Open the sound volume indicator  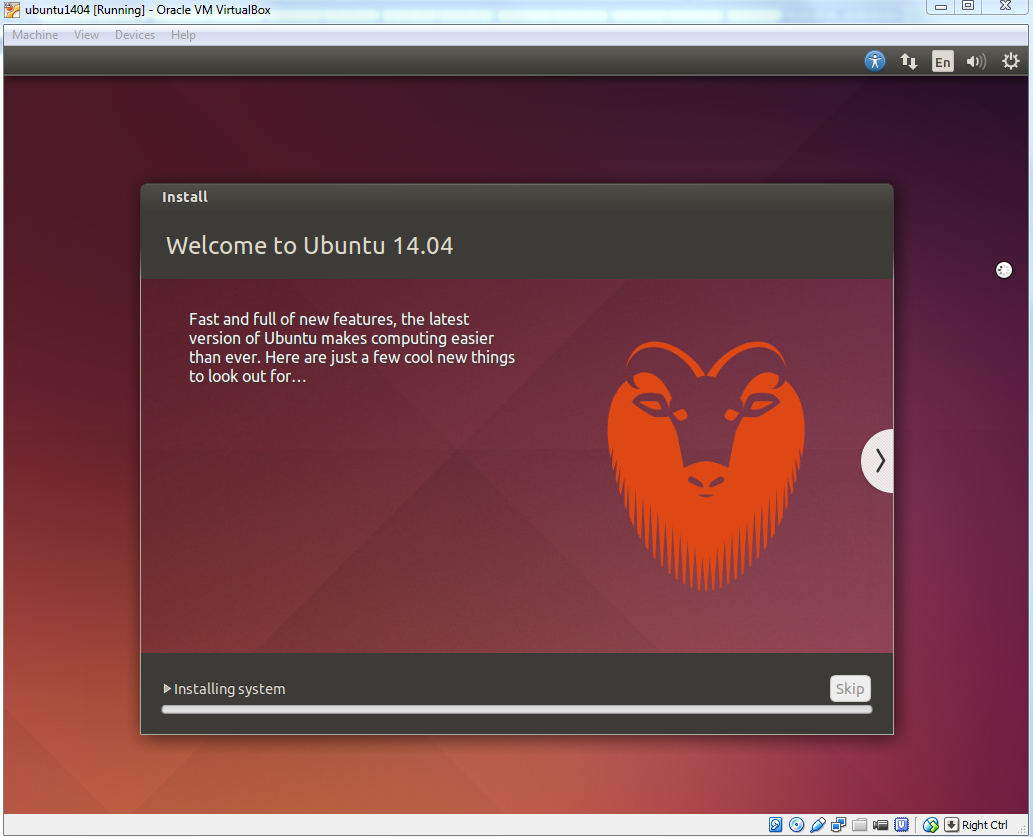976,61
